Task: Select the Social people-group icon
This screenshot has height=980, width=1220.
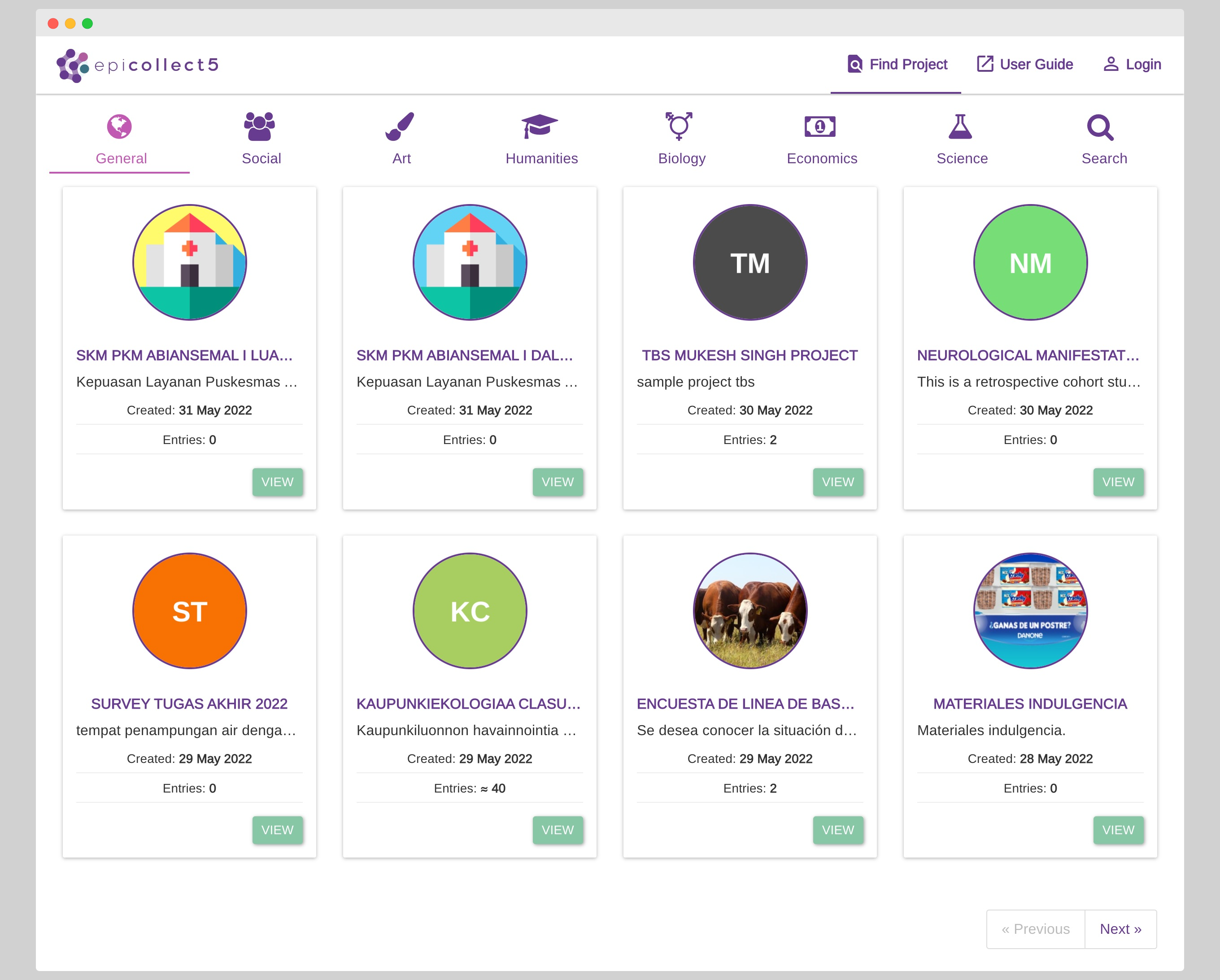Action: (260, 126)
